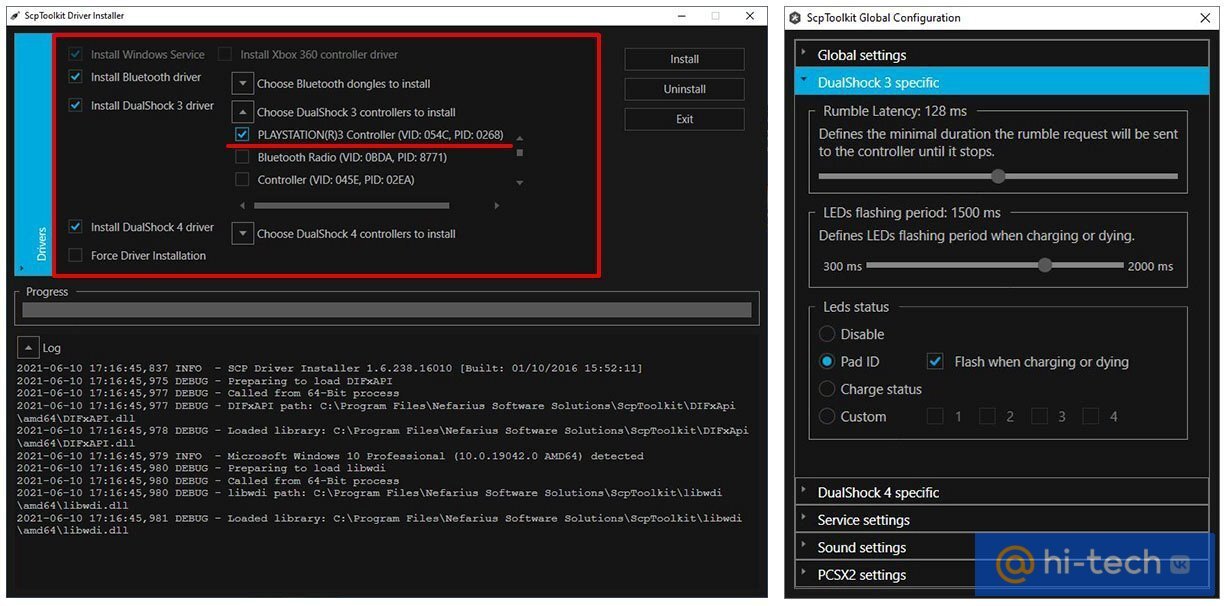Click device list scroll up arrow
Screen dimensions: 1225x606
519,137
